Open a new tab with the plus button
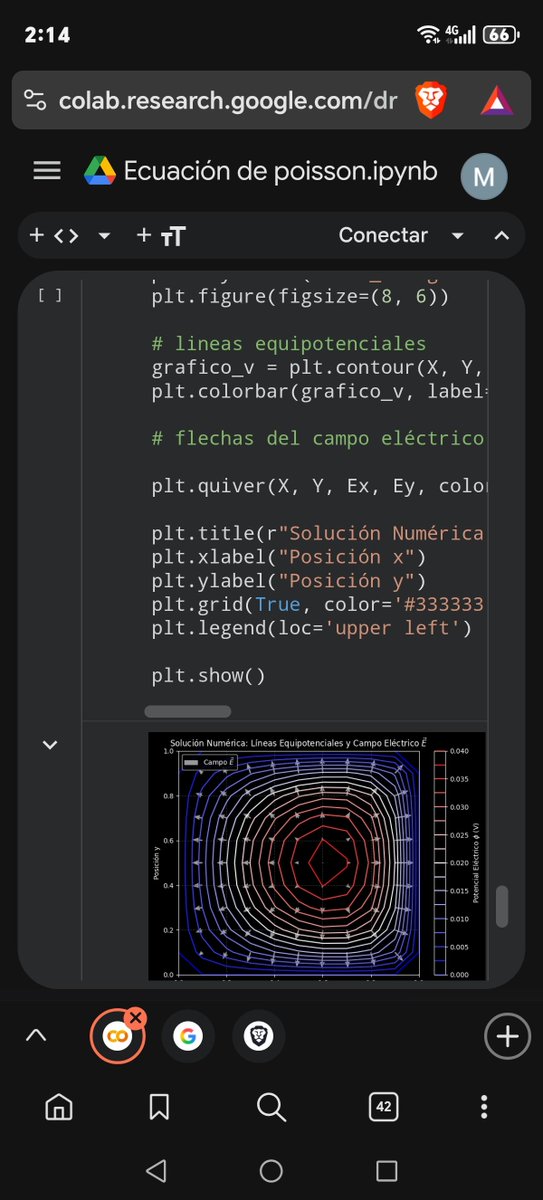Screen dimensions: 543x1200 (x=507, y=1037)
